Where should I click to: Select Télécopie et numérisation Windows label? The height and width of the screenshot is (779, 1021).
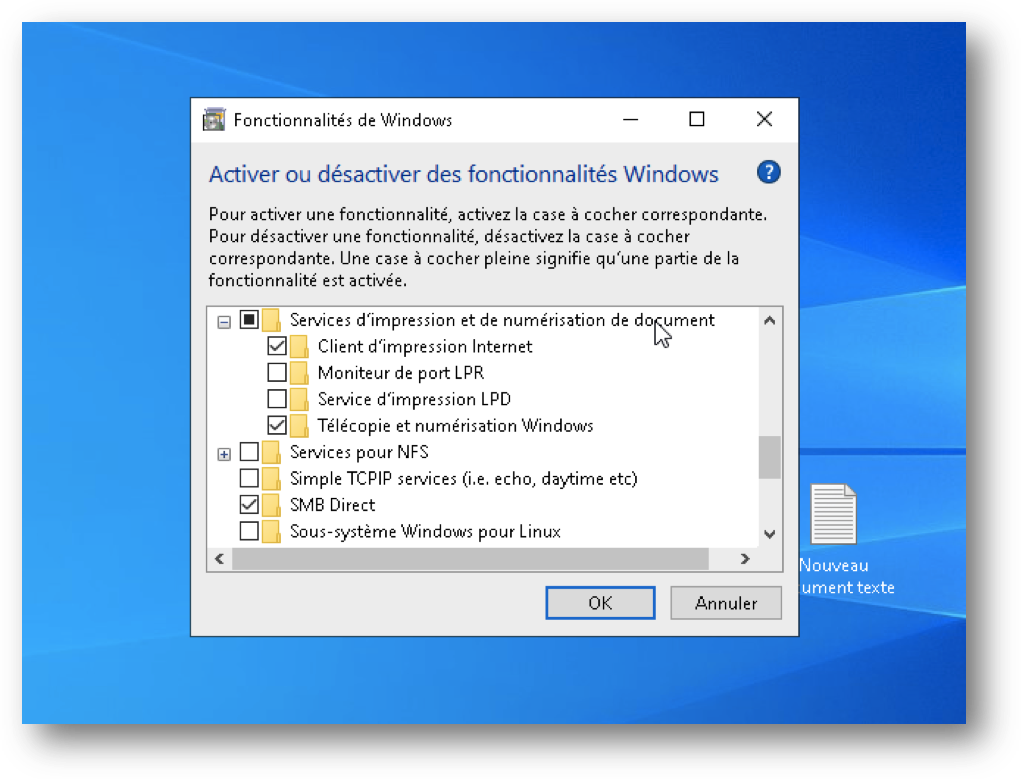(x=455, y=425)
